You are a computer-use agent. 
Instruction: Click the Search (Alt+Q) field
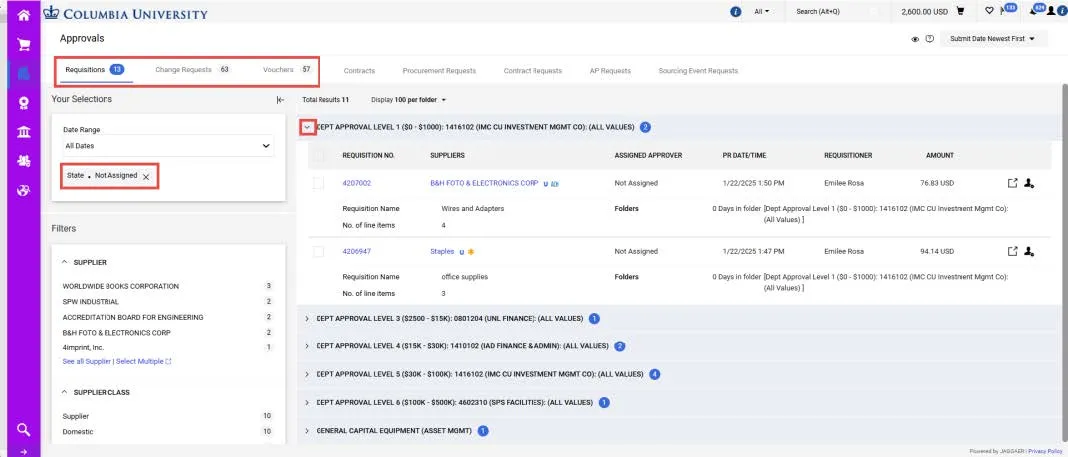click(839, 12)
